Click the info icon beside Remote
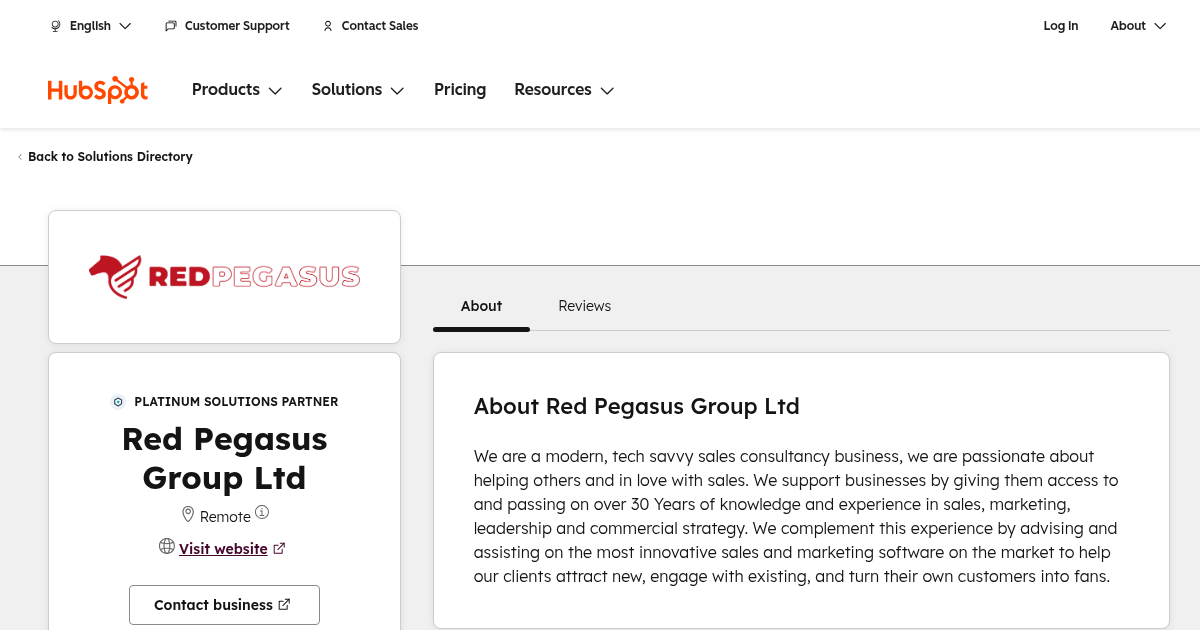Screen dimensions: 1200x630 tap(262, 512)
